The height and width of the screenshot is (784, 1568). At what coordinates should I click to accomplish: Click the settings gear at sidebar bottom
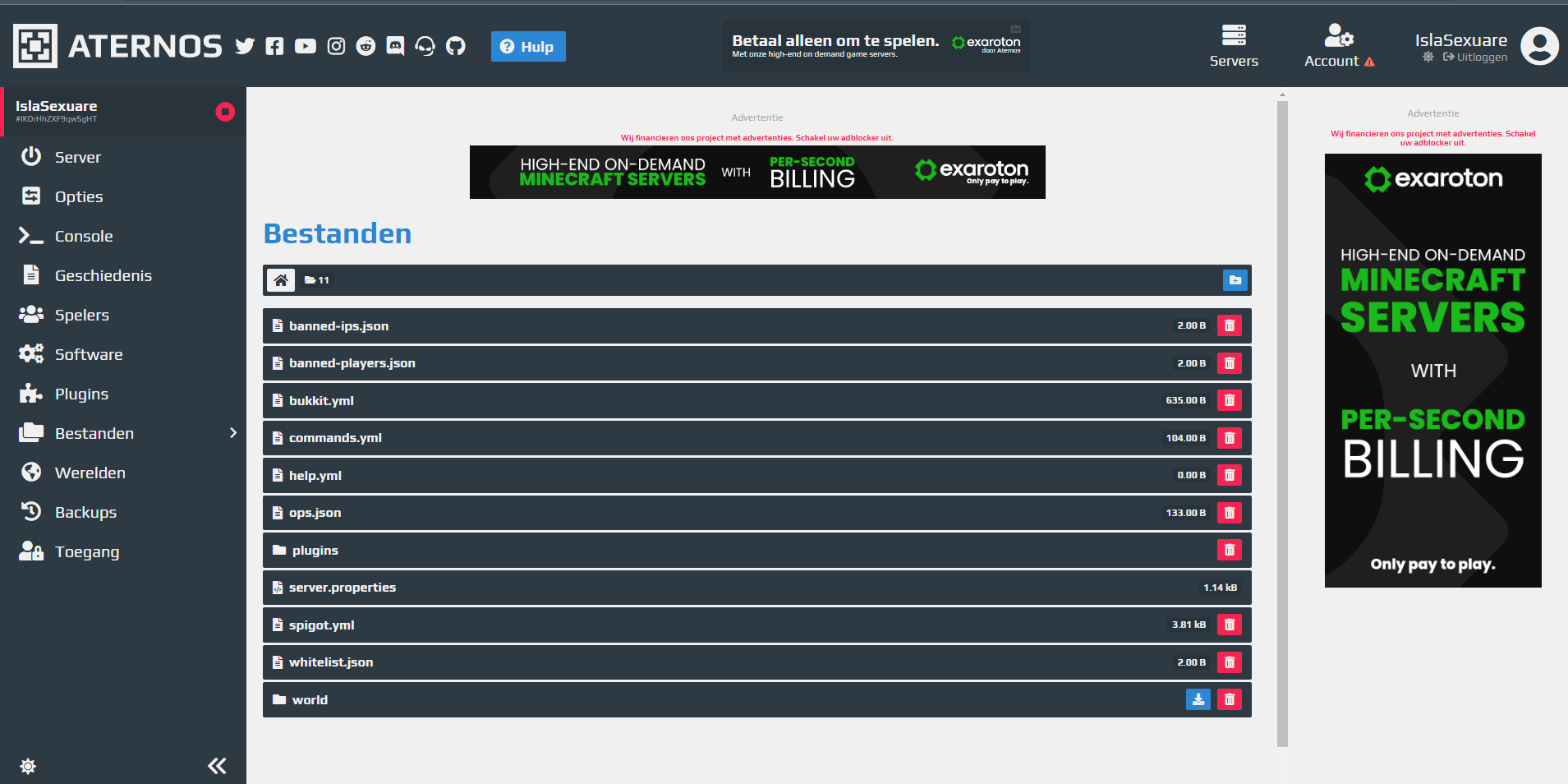pyautogui.click(x=28, y=767)
